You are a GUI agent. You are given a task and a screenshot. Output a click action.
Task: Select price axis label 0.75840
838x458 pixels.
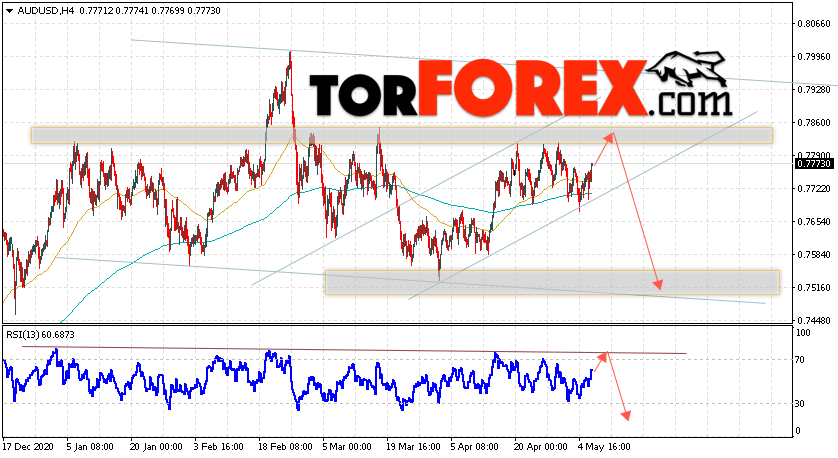pos(814,254)
